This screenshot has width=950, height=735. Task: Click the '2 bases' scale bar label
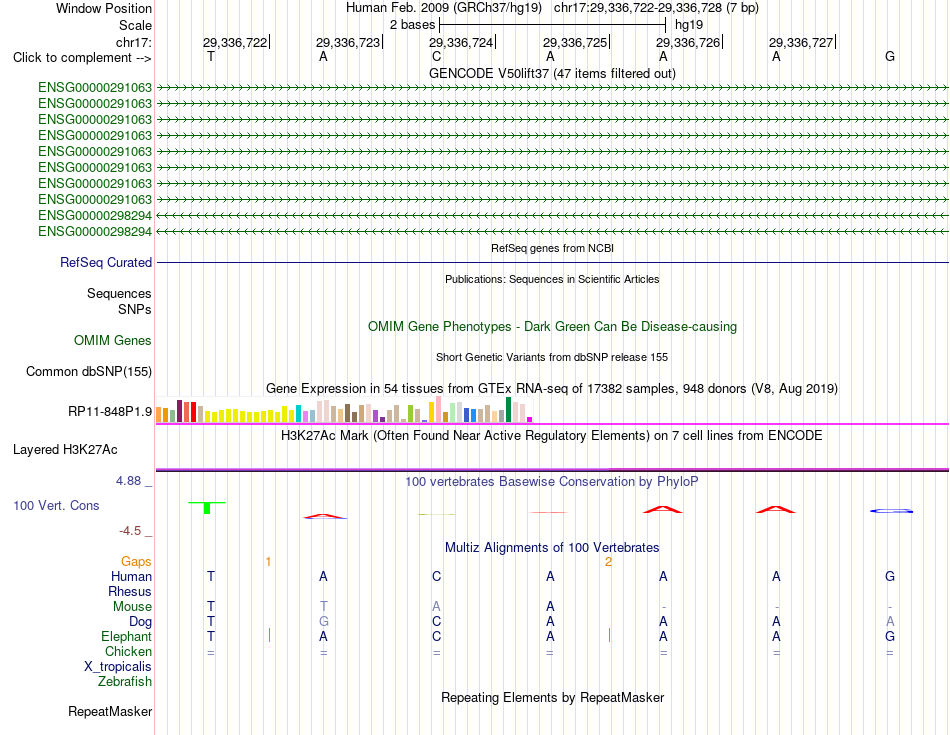tap(412, 25)
